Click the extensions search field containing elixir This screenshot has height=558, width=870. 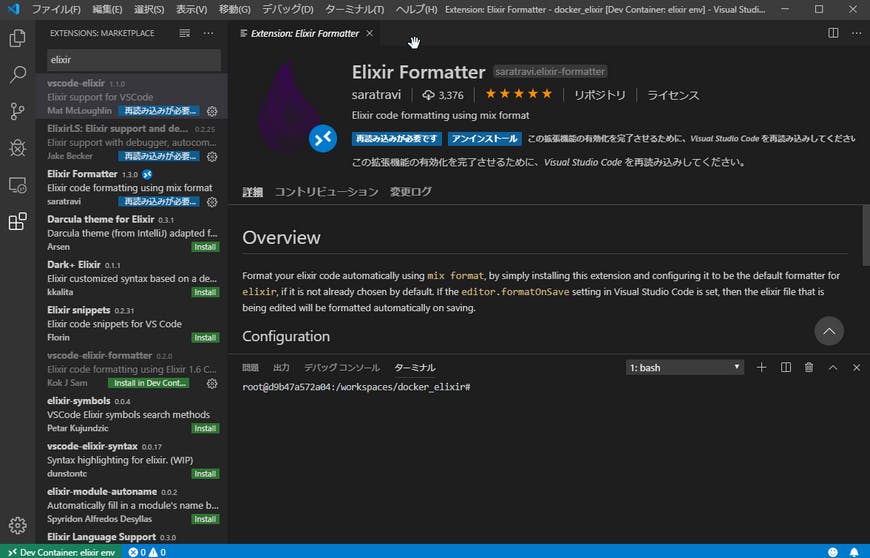point(134,60)
